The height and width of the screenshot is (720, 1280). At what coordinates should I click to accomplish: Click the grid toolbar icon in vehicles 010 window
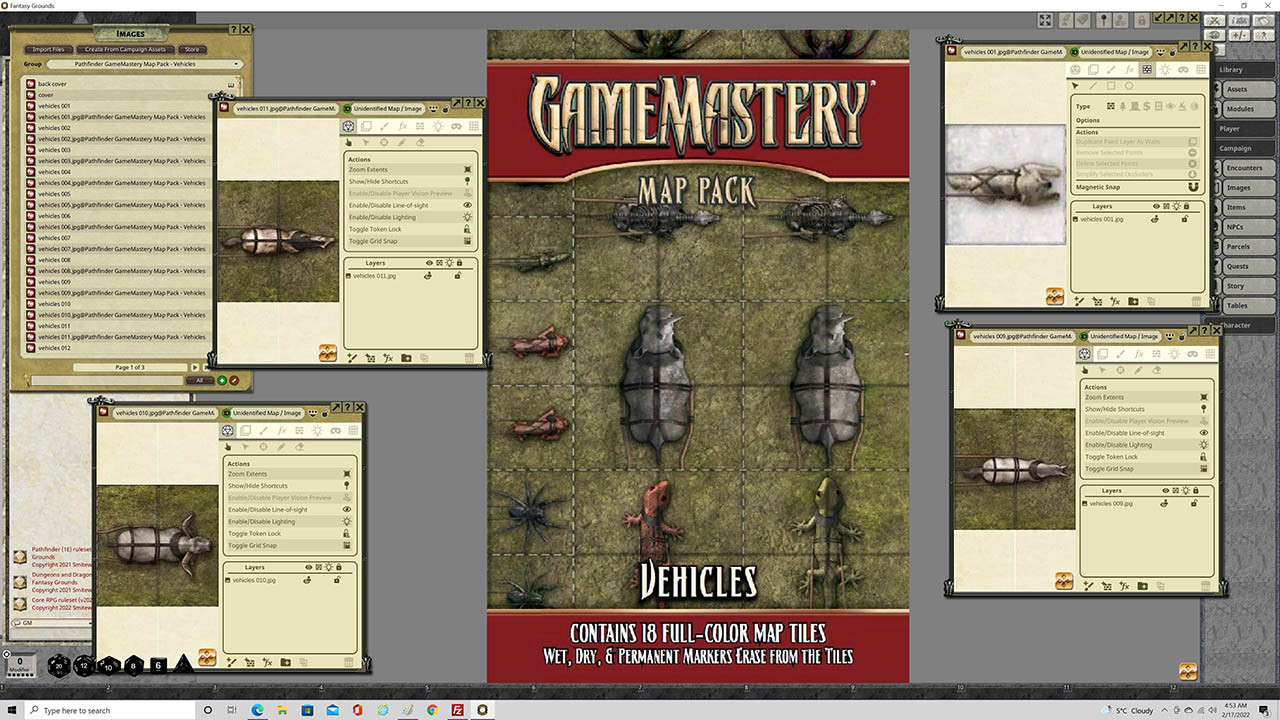coord(352,430)
